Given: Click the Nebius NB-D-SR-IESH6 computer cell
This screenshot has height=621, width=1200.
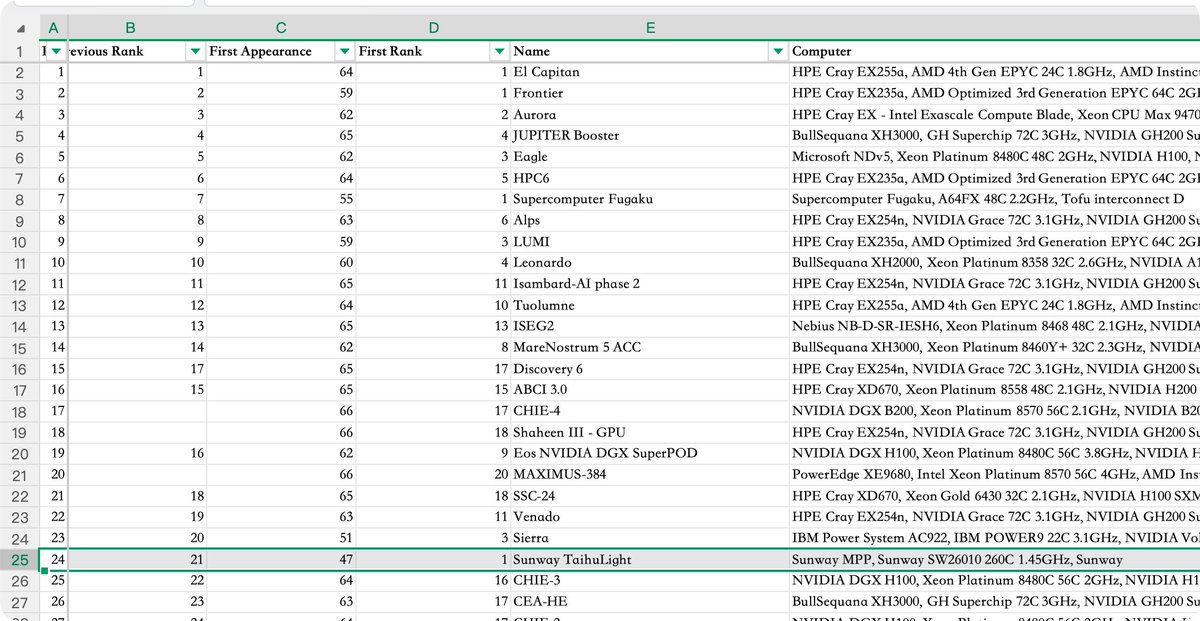Looking at the screenshot, I should click(x=994, y=326).
